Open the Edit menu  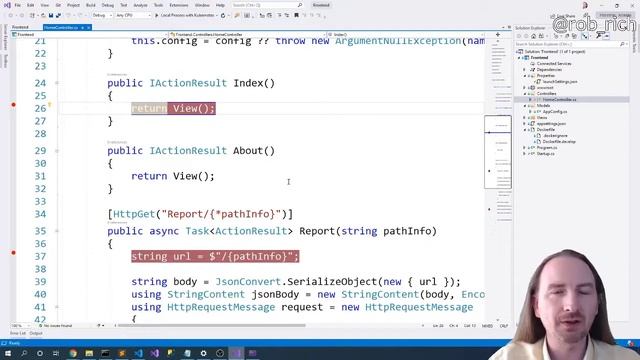tap(31, 5)
